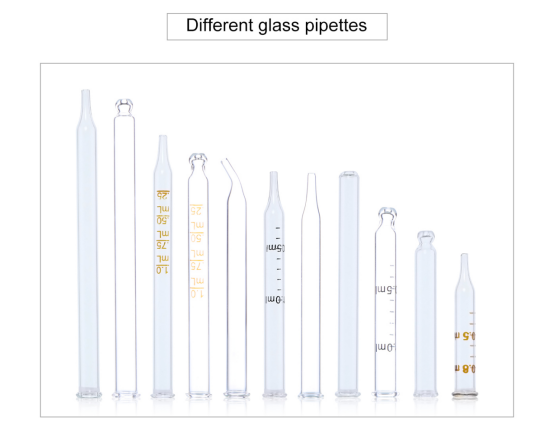Click the straight open-top glass tube
This screenshot has height=433, width=554.
pos(348,284)
